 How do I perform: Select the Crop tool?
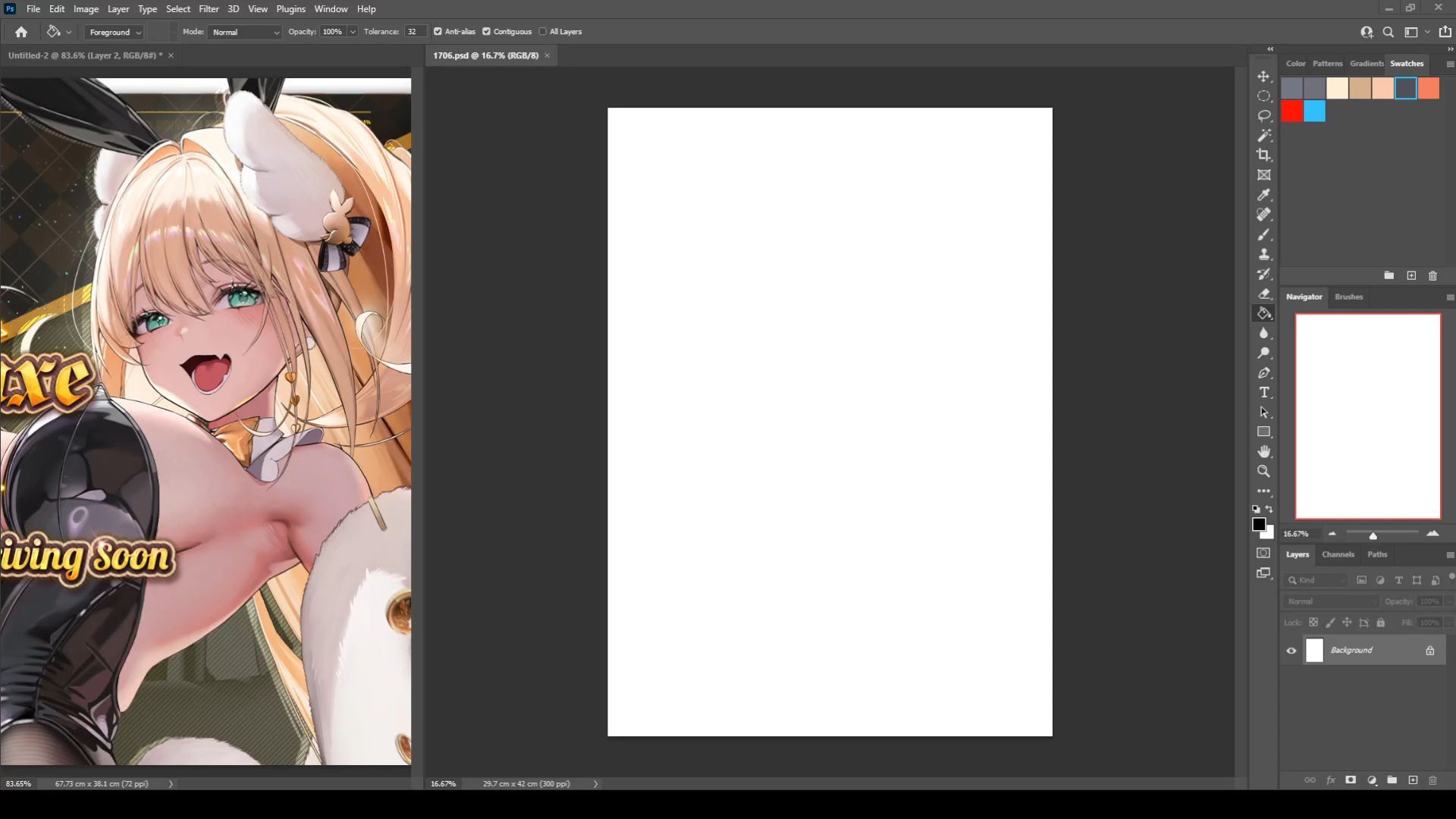tap(1263, 155)
